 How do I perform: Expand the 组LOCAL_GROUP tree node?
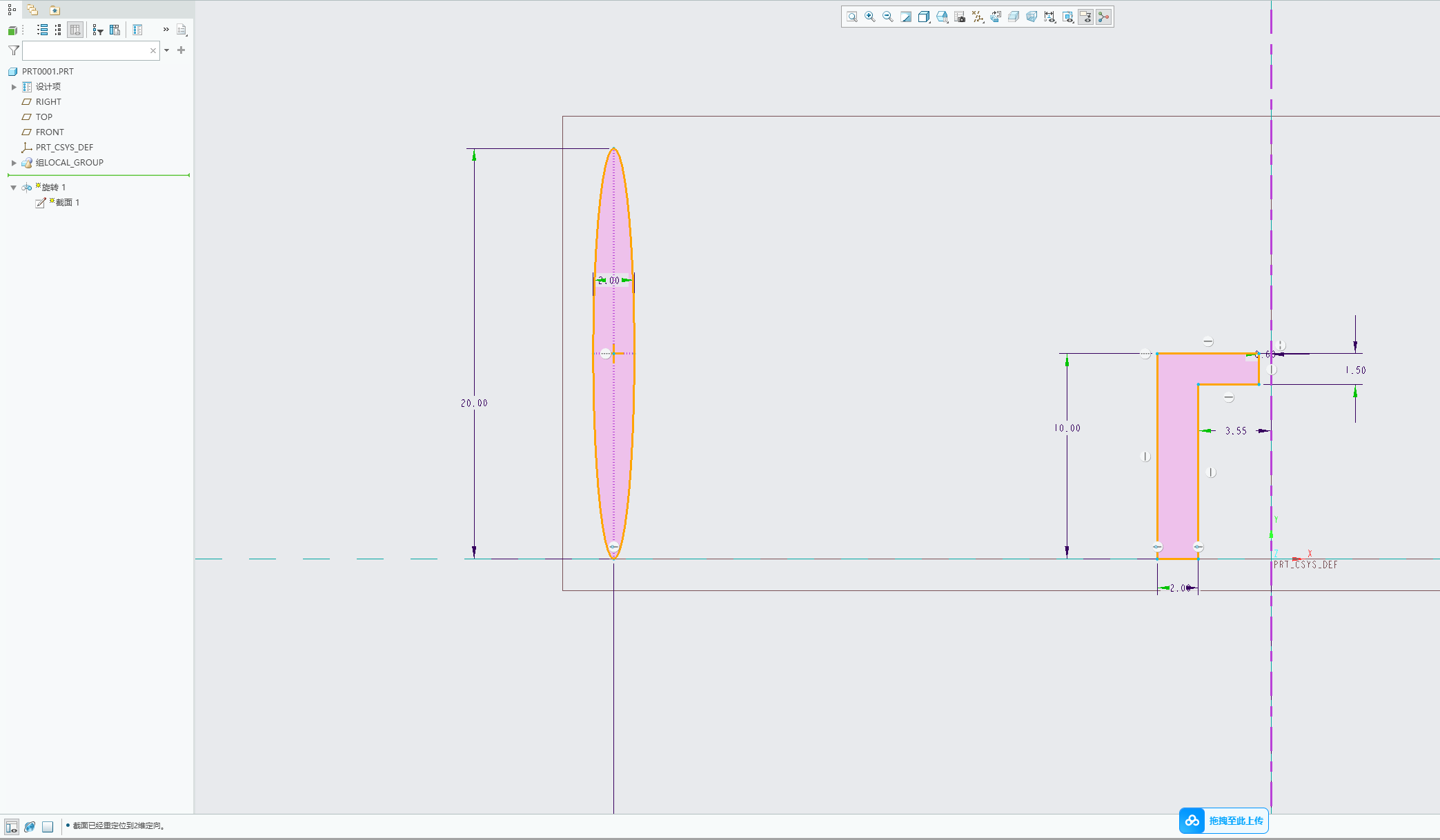pos(14,163)
